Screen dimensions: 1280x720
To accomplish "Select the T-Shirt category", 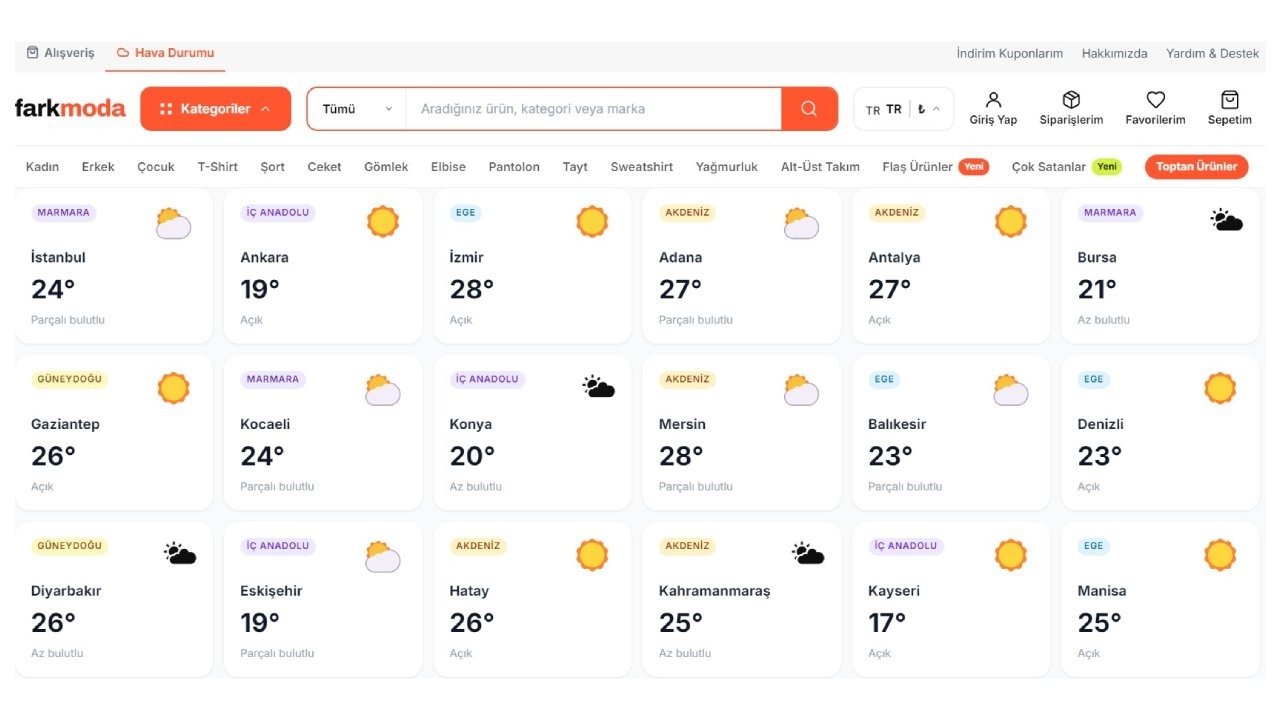I will (x=217, y=167).
